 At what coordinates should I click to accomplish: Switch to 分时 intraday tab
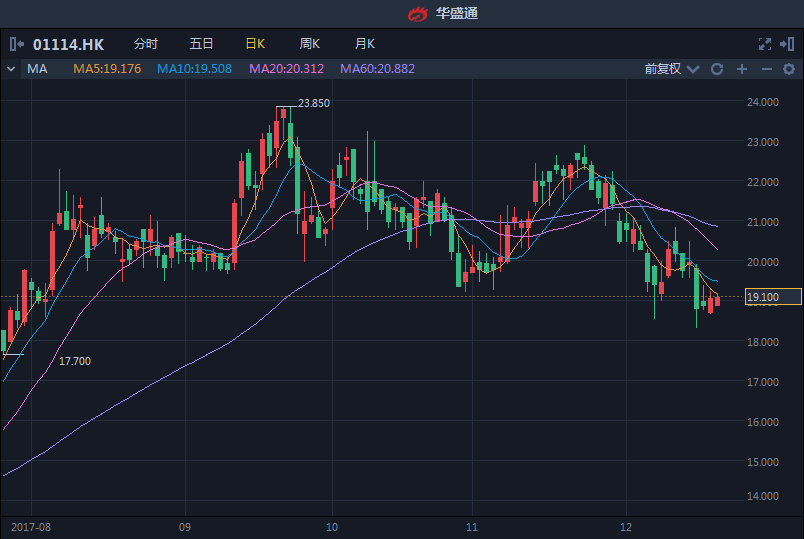tap(145, 44)
